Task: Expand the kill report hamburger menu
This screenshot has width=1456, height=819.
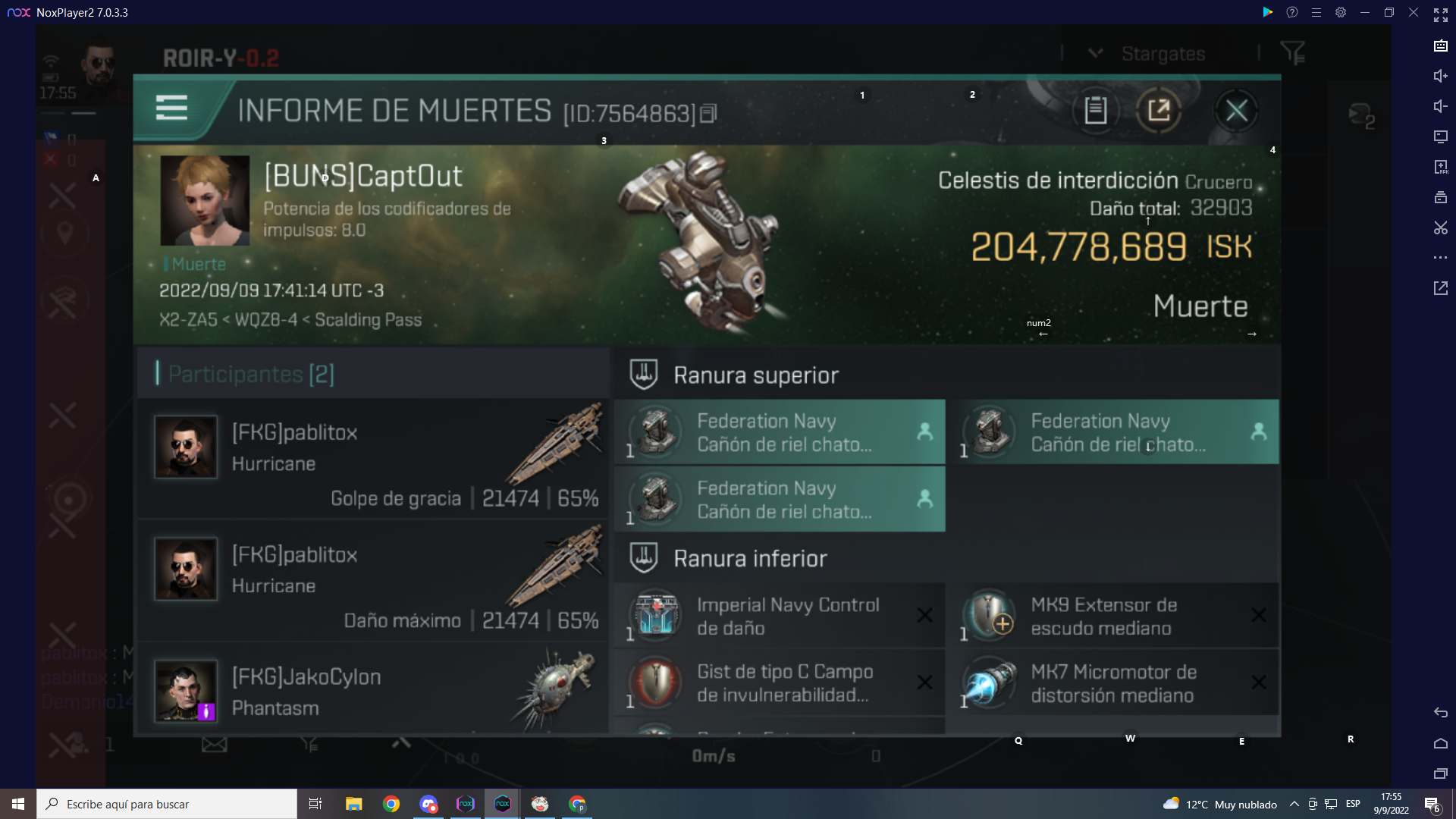Action: pyautogui.click(x=171, y=110)
